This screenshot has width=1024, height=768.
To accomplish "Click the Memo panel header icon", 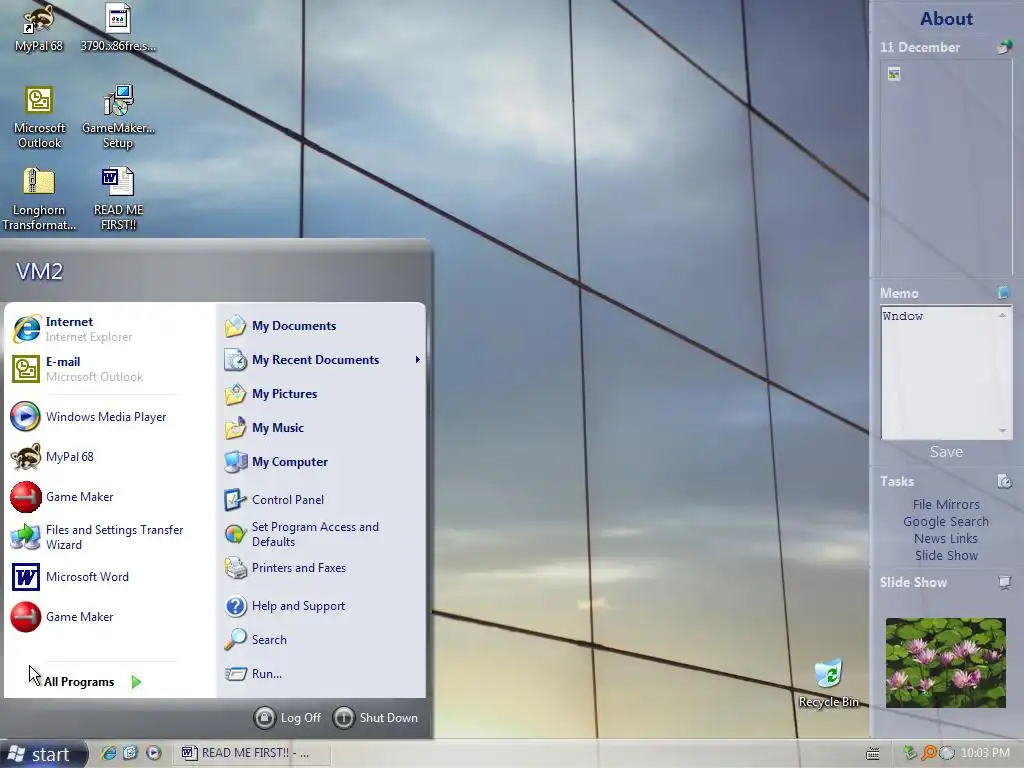I will point(1004,293).
